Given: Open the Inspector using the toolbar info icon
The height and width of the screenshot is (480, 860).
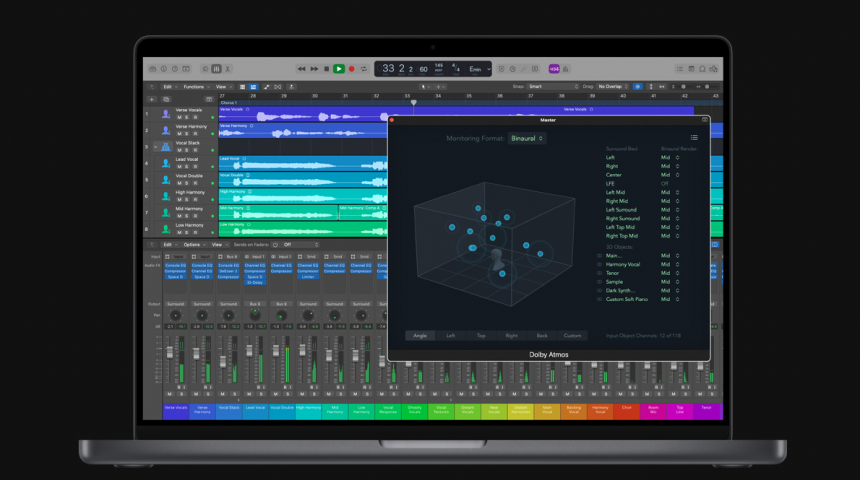Looking at the screenshot, I should (x=163, y=69).
